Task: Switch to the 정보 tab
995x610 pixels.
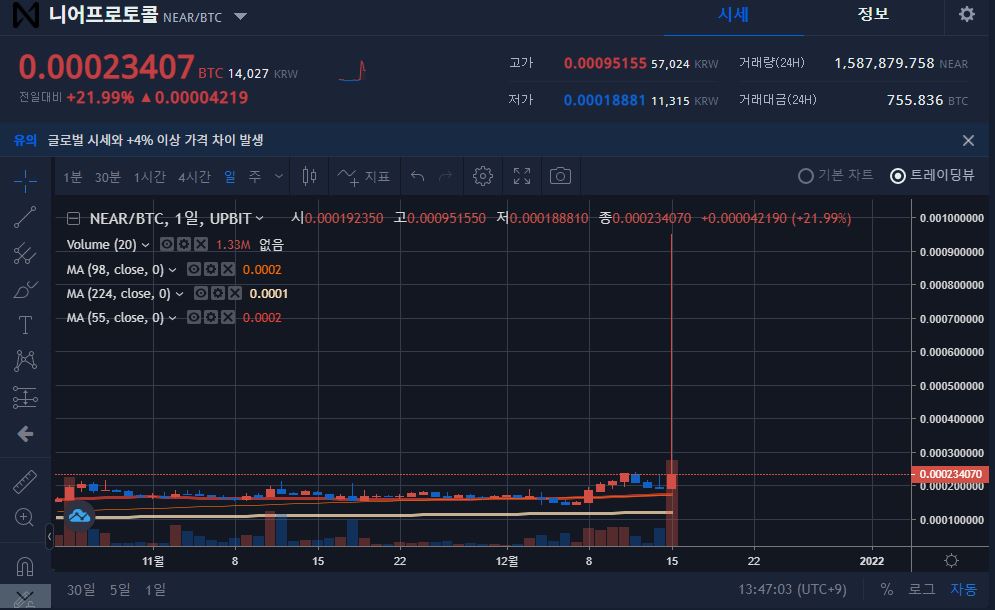Action: click(873, 14)
